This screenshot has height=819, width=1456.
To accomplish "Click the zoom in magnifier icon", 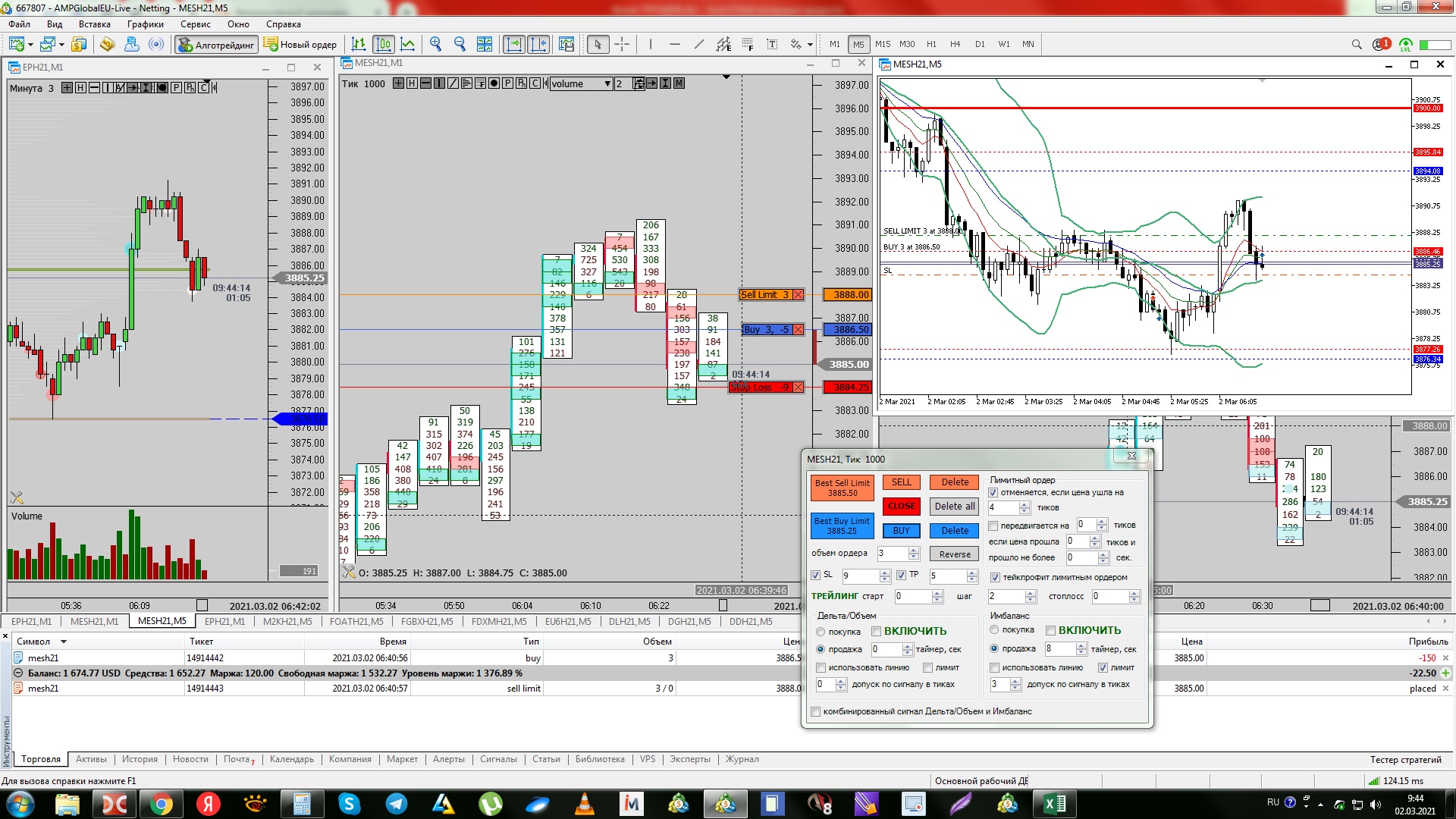I will point(435,44).
